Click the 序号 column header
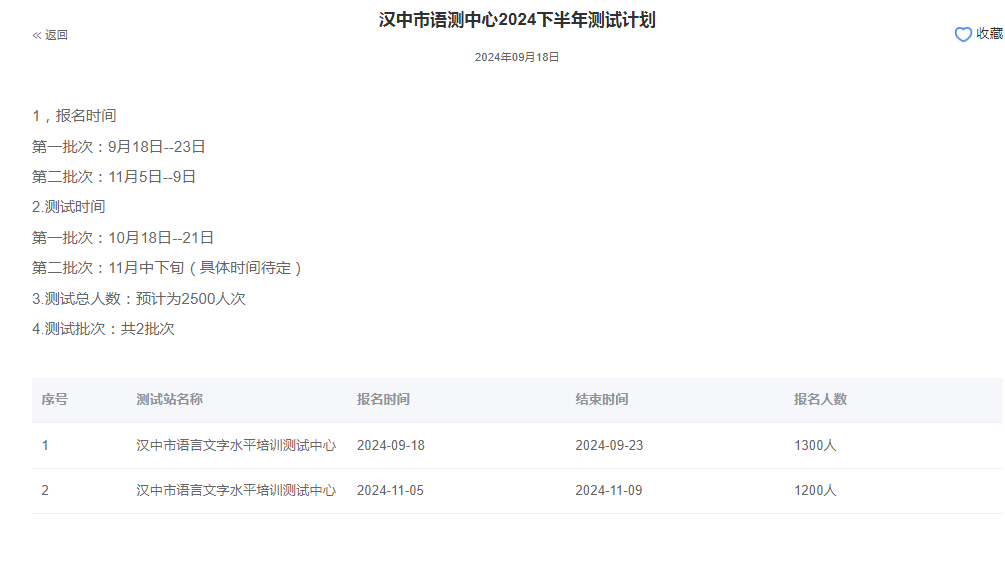This screenshot has height=565, width=1005. click(x=55, y=399)
